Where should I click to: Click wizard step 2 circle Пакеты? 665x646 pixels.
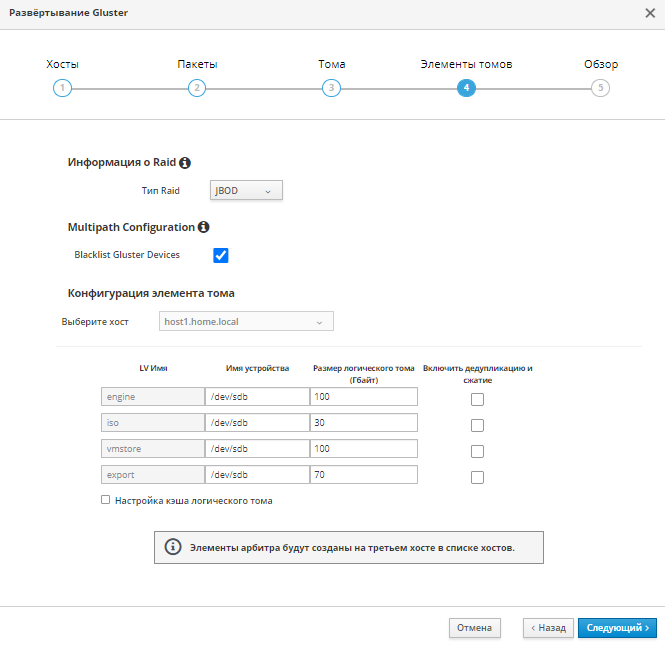pyautogui.click(x=197, y=88)
